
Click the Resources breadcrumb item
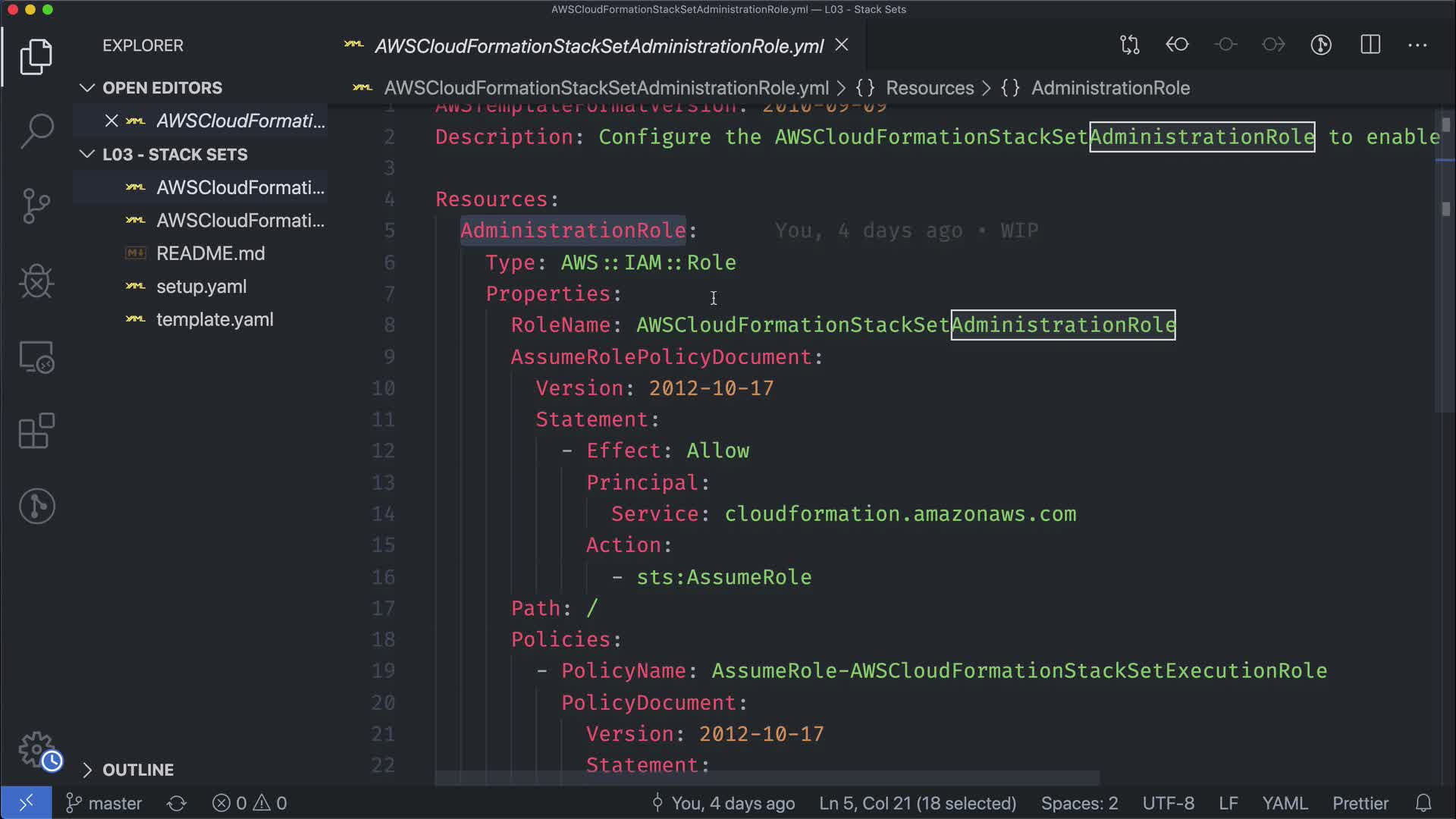coord(929,88)
